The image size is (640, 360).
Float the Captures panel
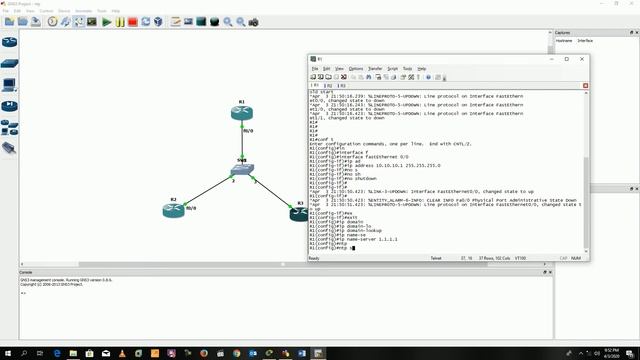[631, 32]
